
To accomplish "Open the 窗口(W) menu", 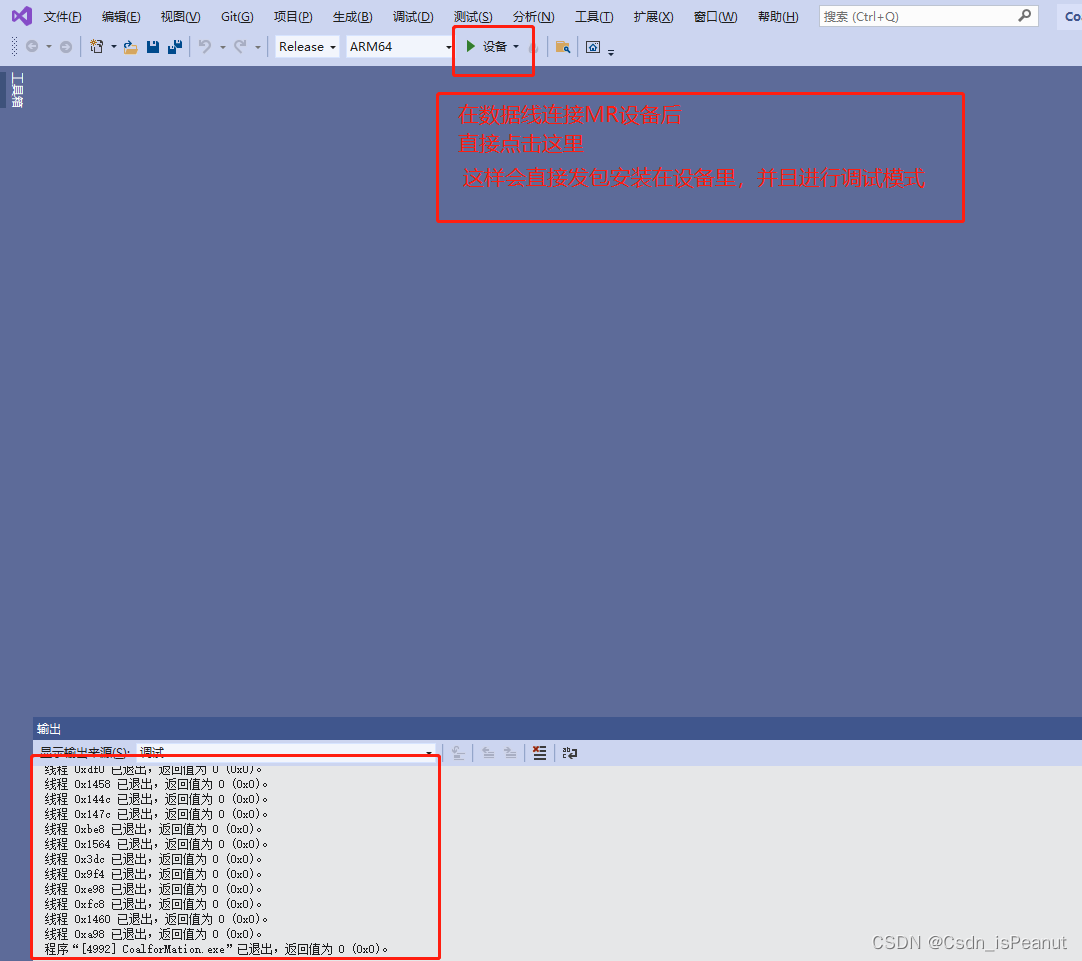I will coord(715,17).
